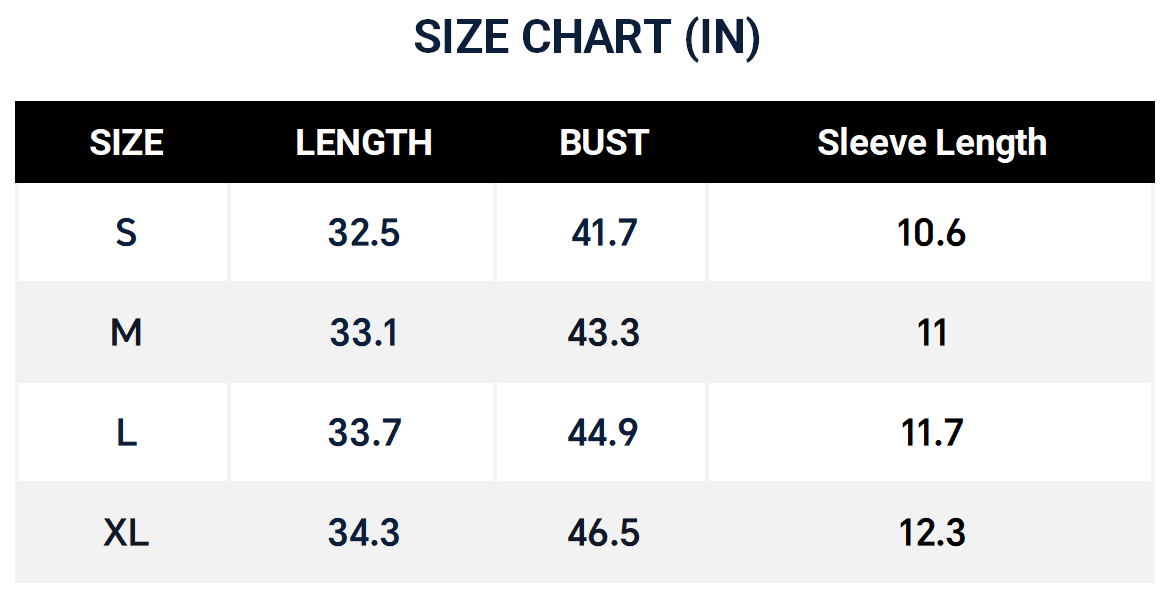Viewport: 1170px width, 598px height.
Task: Select the M size cell
Action: click(x=126, y=332)
